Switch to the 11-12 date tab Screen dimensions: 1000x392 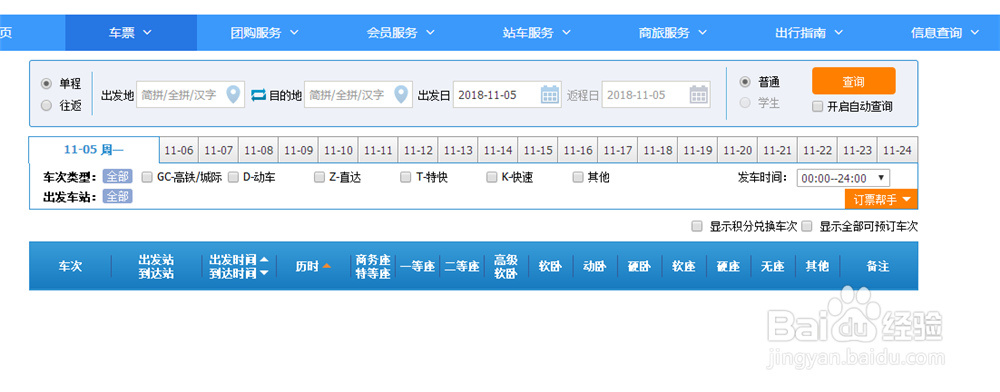tap(418, 150)
